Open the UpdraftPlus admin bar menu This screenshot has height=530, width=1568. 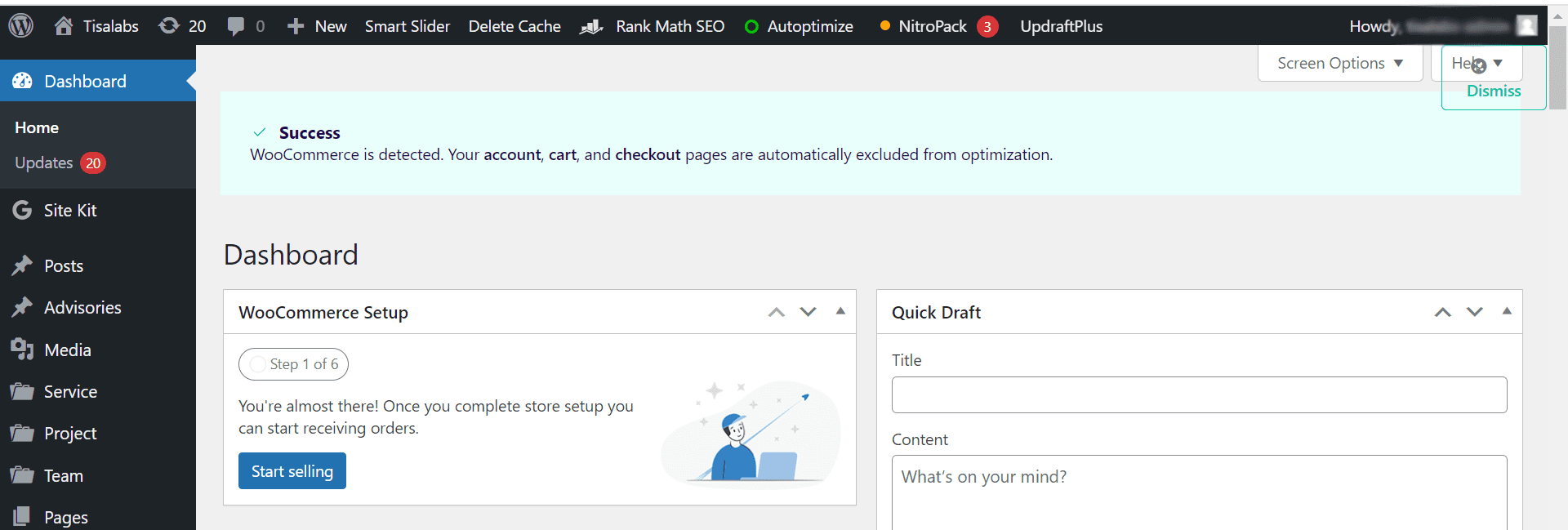tap(1061, 26)
